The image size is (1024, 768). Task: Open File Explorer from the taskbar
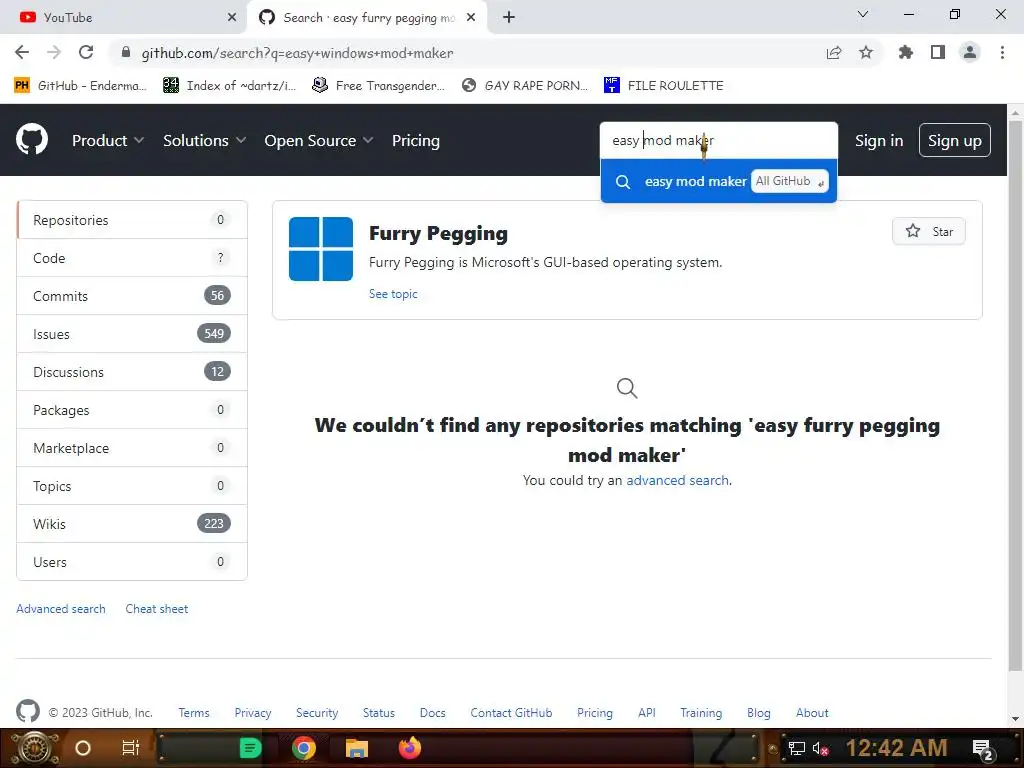click(357, 748)
